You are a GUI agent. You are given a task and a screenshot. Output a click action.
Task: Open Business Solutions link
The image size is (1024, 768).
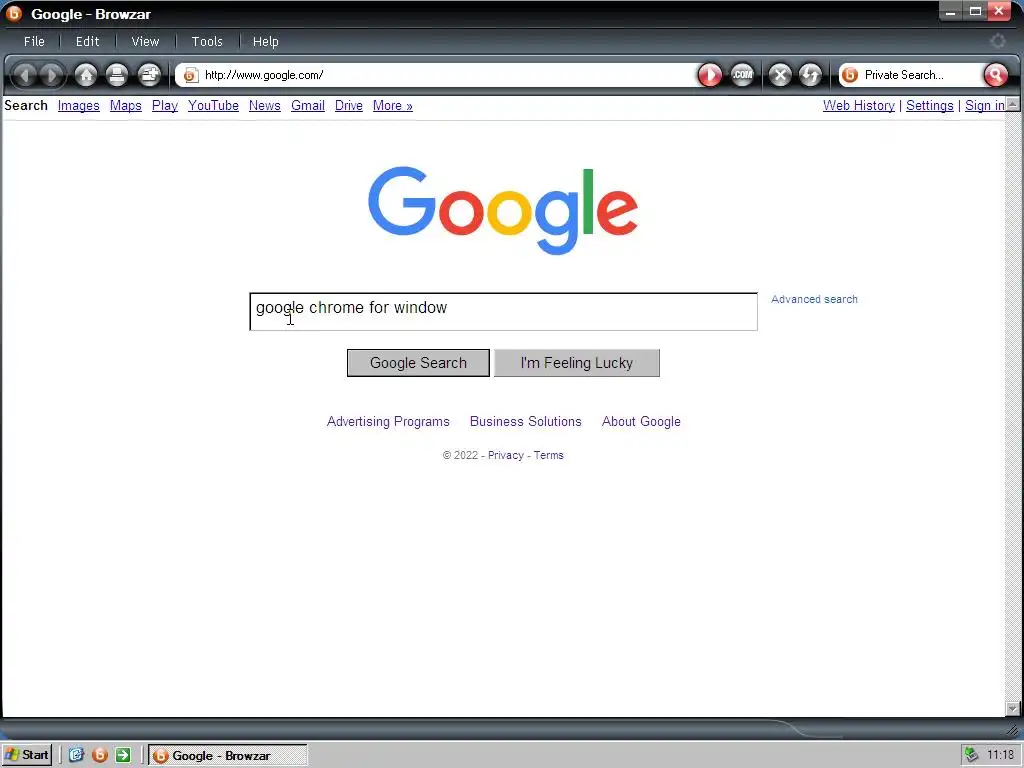coord(526,422)
